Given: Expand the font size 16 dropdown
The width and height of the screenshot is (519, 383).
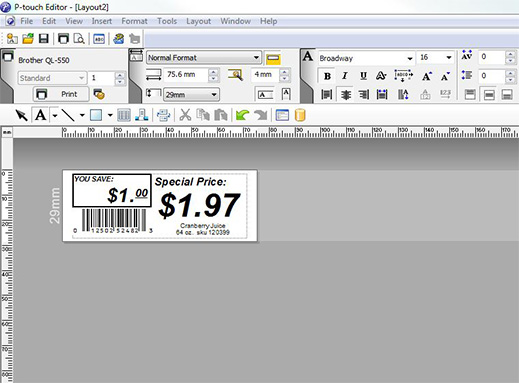Looking at the screenshot, I should (x=449, y=58).
